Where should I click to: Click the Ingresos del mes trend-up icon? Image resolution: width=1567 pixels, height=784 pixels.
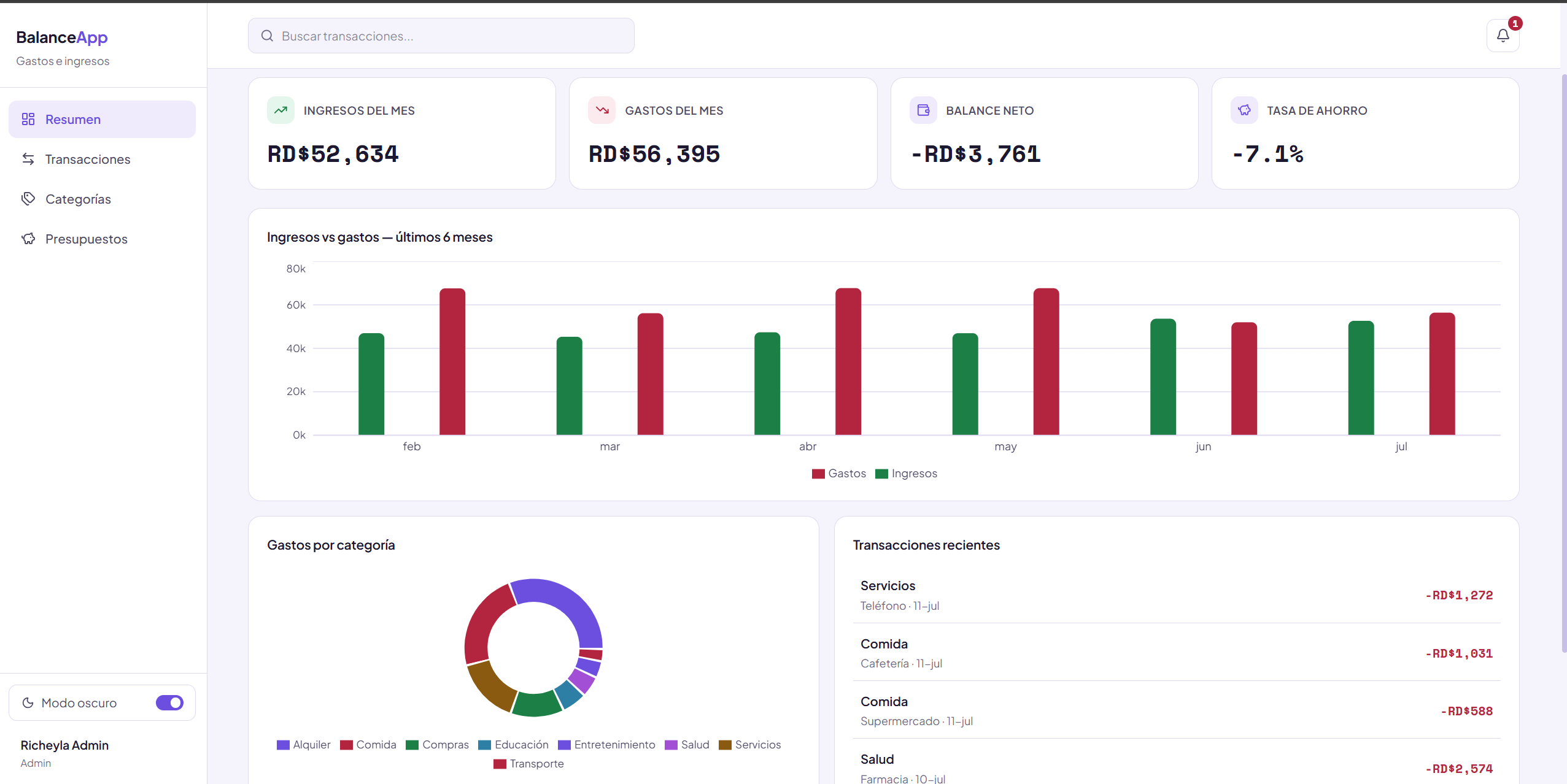click(281, 110)
